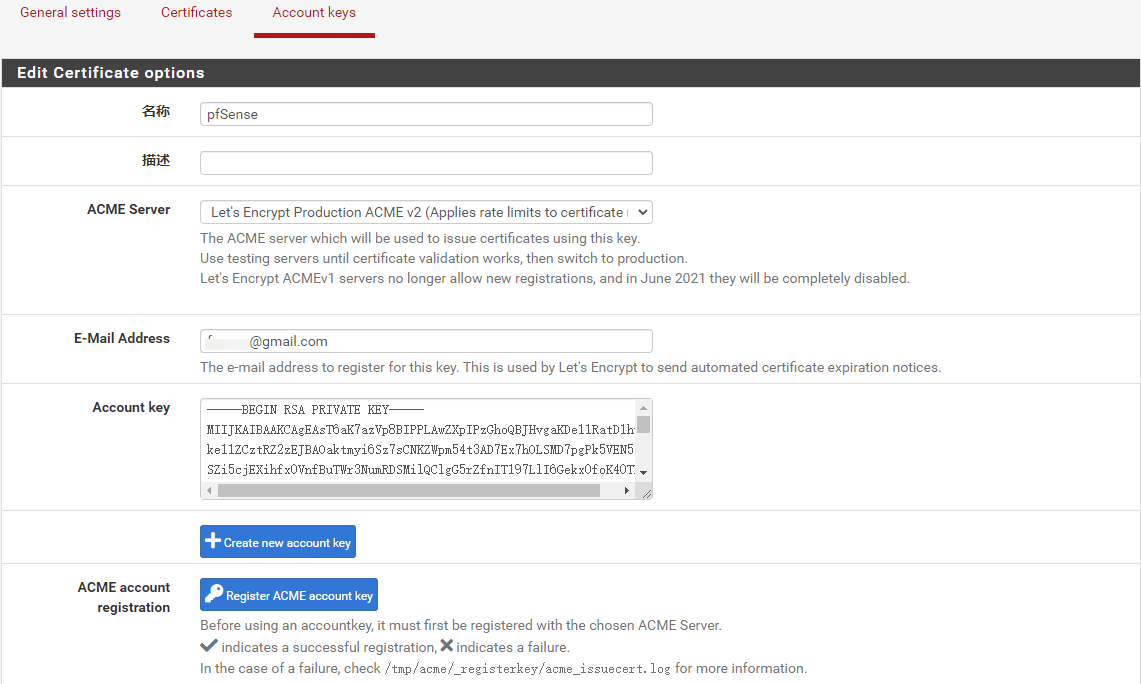Click the Account key scroll-down arrow

tap(644, 472)
